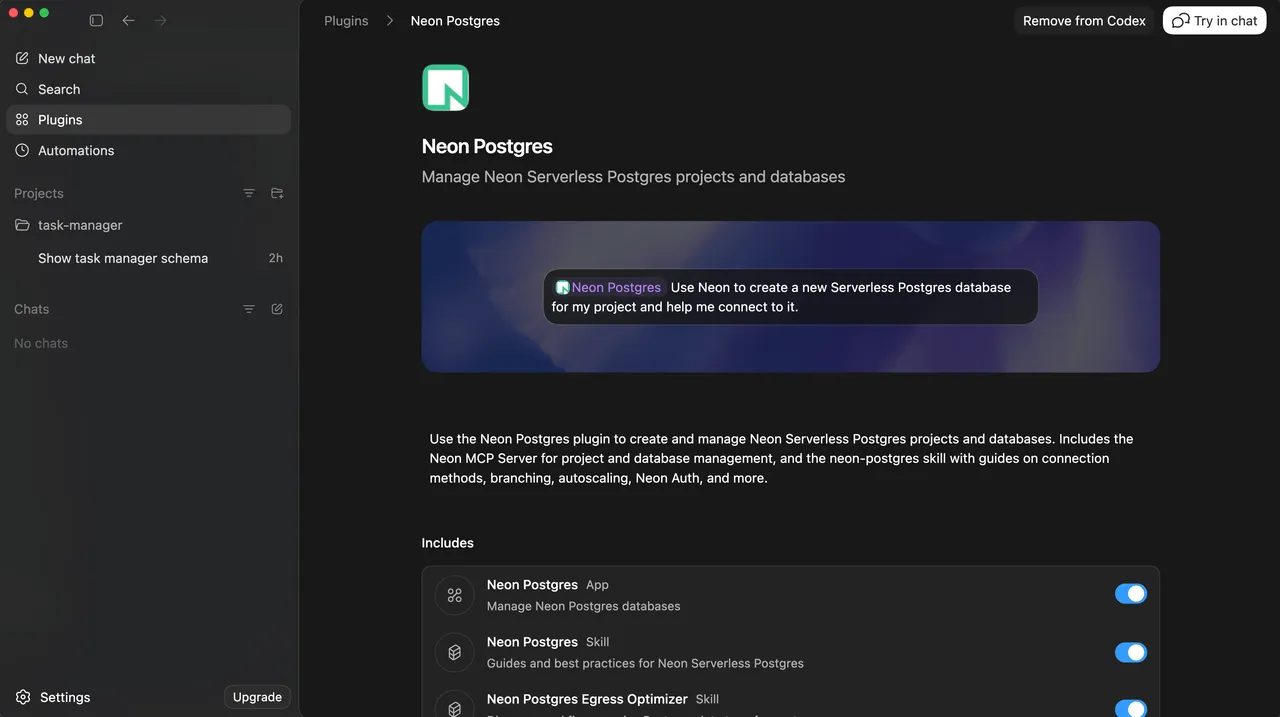Filter projects using the Projects filter icon
Screen dimensions: 1280x717
[x=249, y=193]
